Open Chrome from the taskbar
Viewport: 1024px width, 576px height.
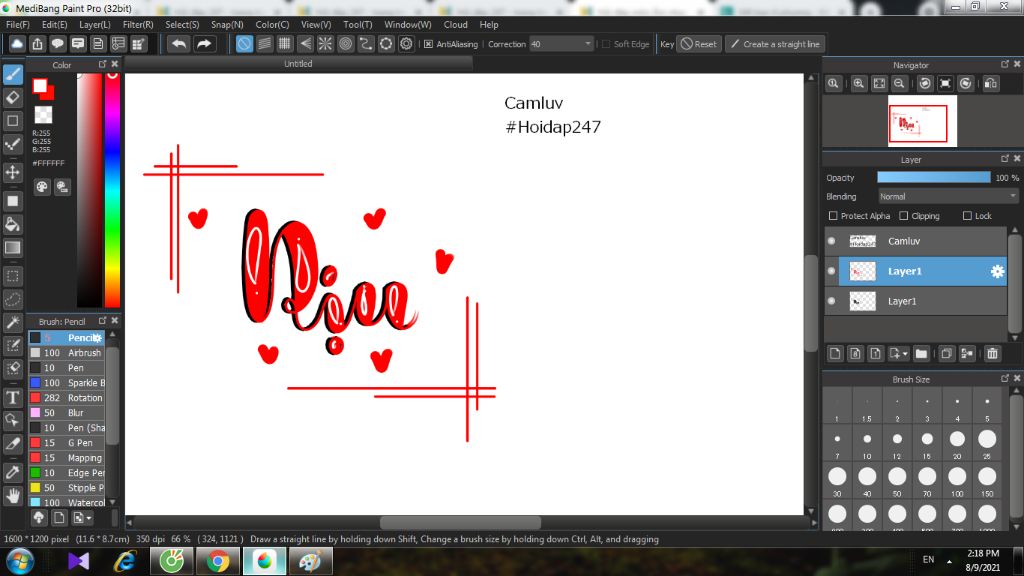[x=218, y=561]
